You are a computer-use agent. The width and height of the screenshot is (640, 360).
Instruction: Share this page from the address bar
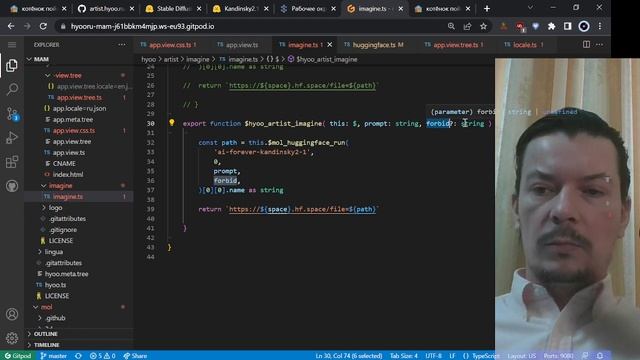(x=467, y=26)
